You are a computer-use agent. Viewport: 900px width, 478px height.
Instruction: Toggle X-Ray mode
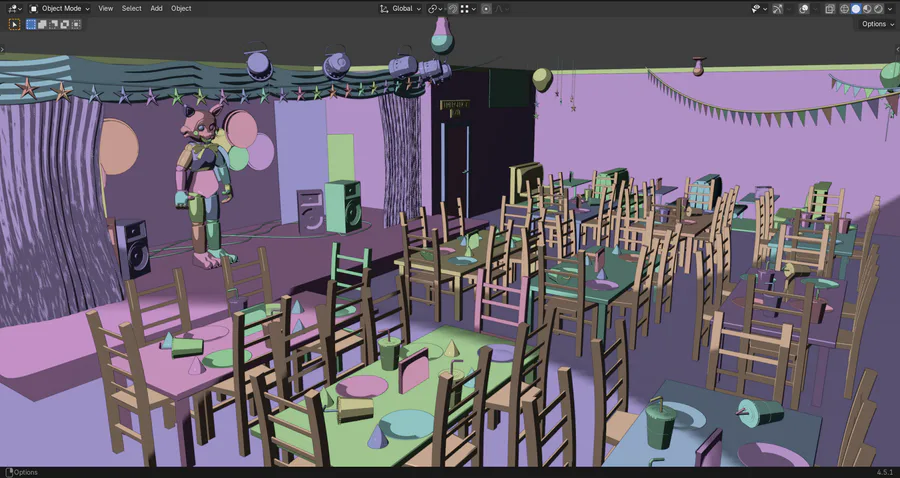click(x=830, y=9)
